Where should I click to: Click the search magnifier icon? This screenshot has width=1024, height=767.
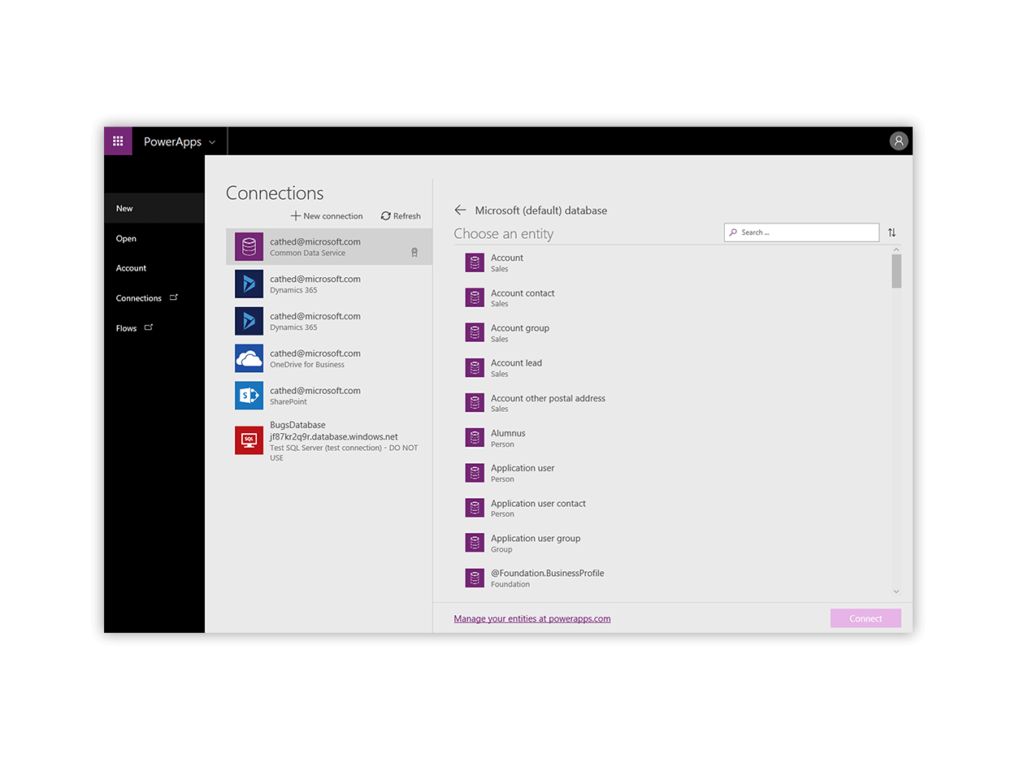[733, 233]
